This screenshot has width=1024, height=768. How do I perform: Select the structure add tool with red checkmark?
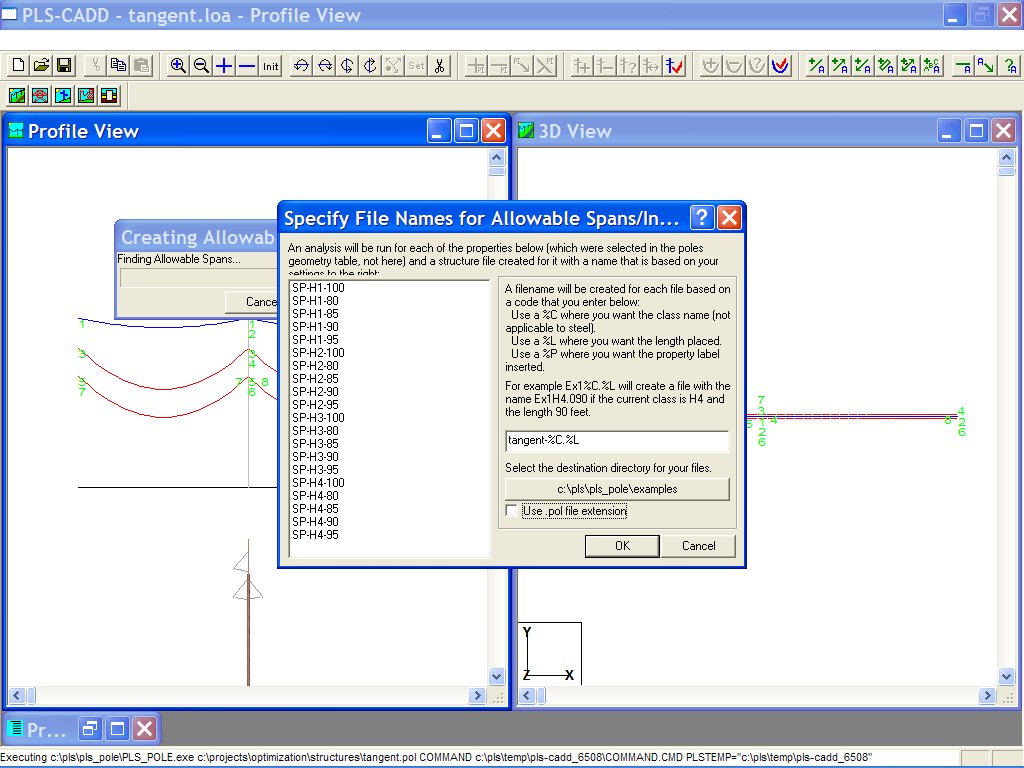click(x=672, y=66)
